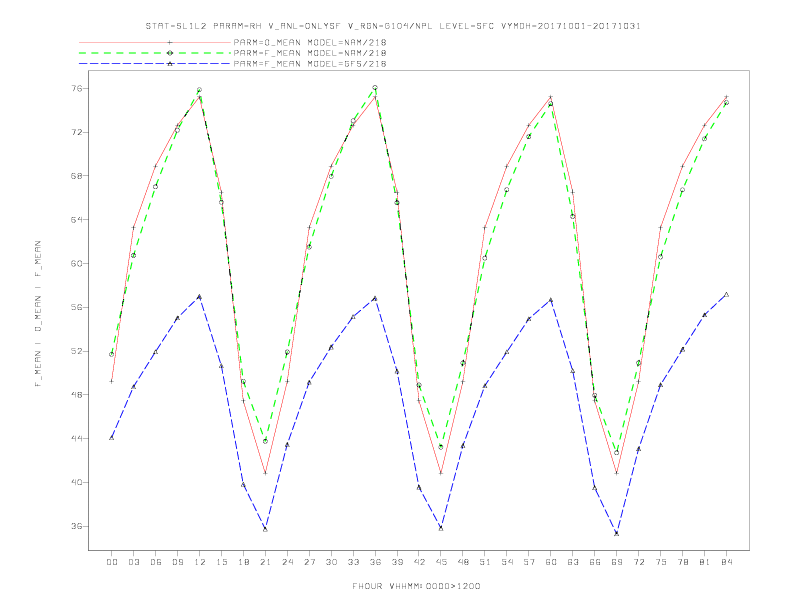Click green NAM circle data point at hour 21

(x=265, y=441)
